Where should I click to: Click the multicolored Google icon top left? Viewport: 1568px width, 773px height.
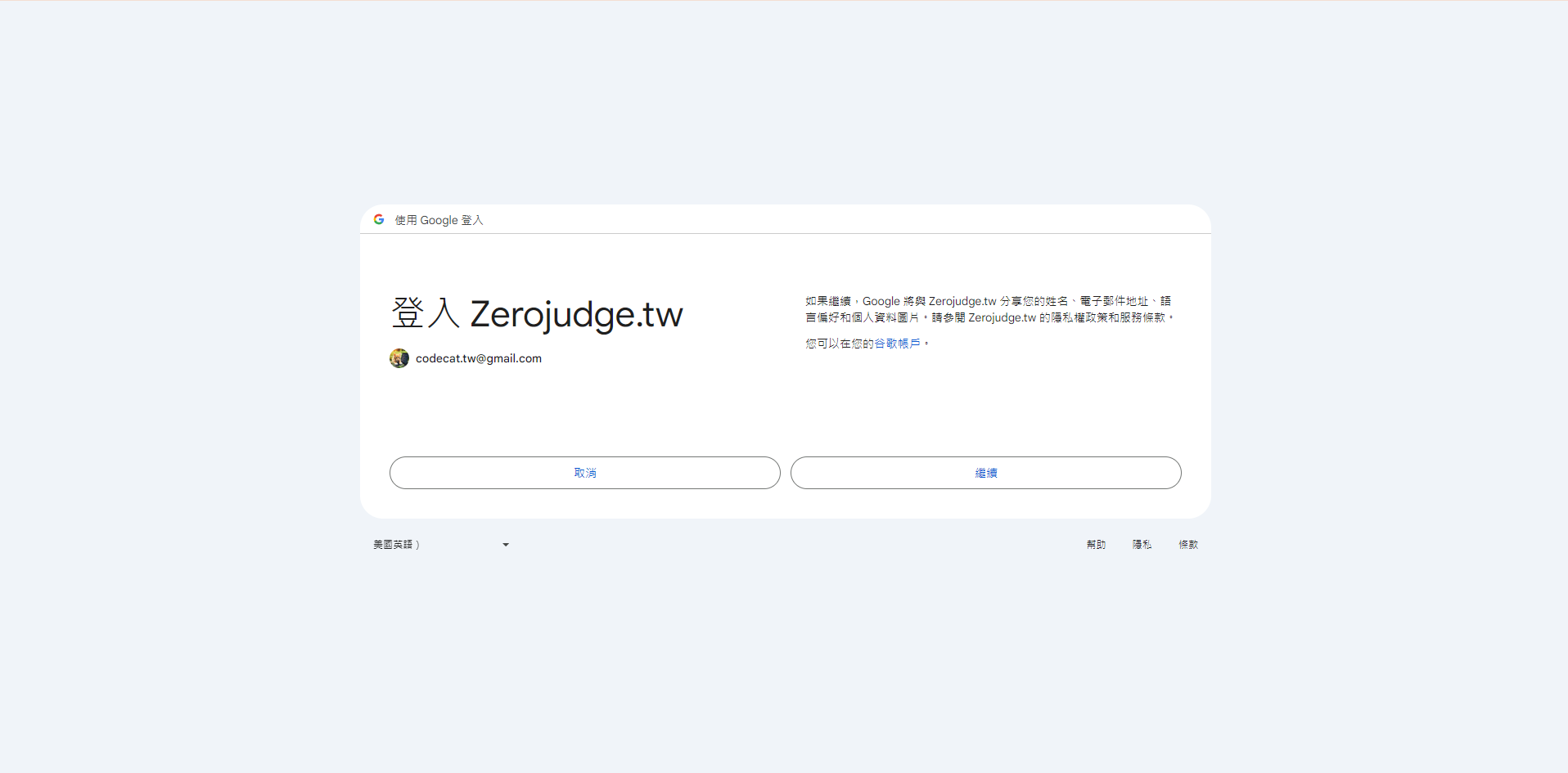(377, 219)
